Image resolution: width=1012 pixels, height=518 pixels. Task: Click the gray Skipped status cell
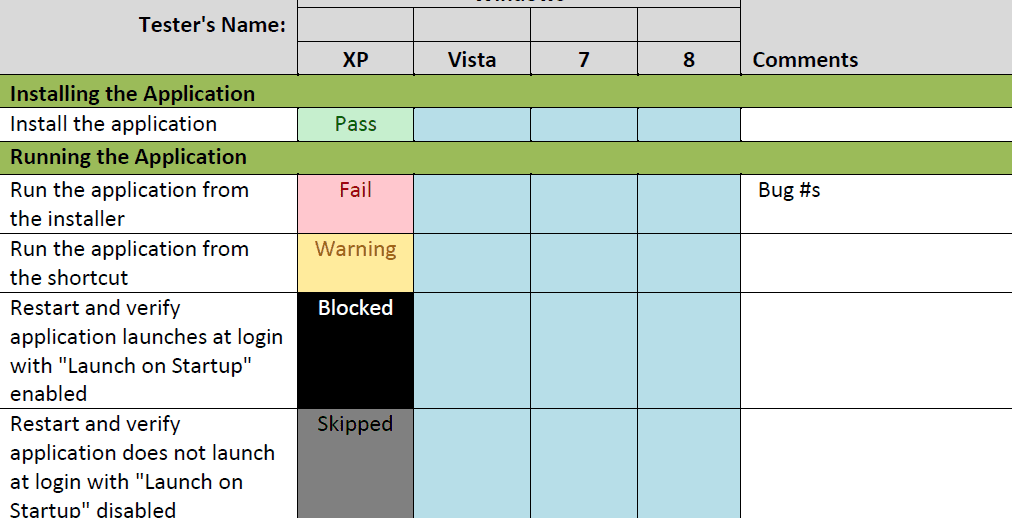[x=356, y=464]
